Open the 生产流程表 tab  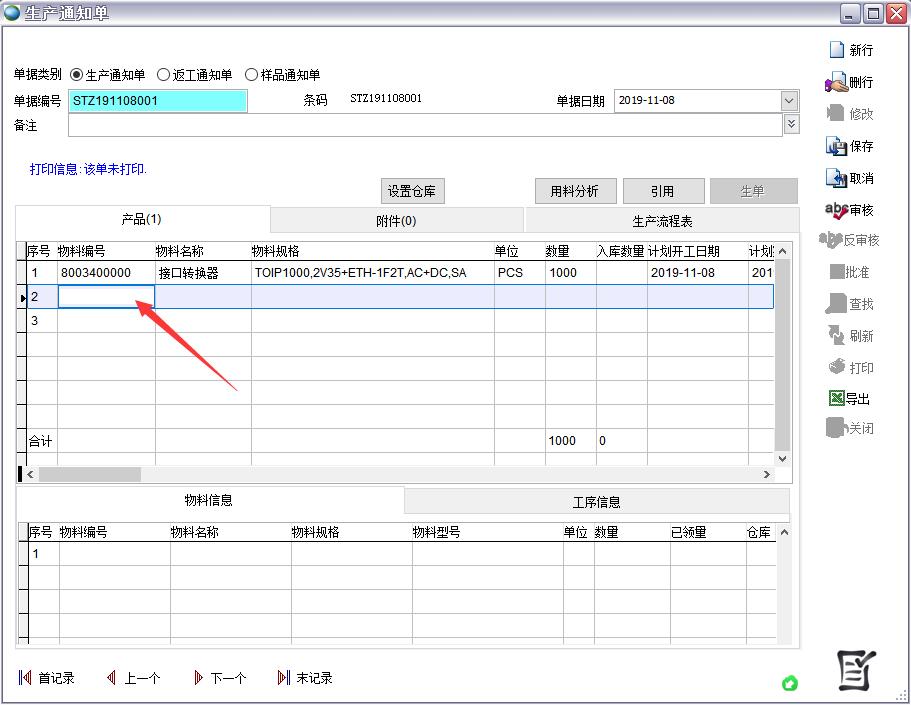click(662, 221)
